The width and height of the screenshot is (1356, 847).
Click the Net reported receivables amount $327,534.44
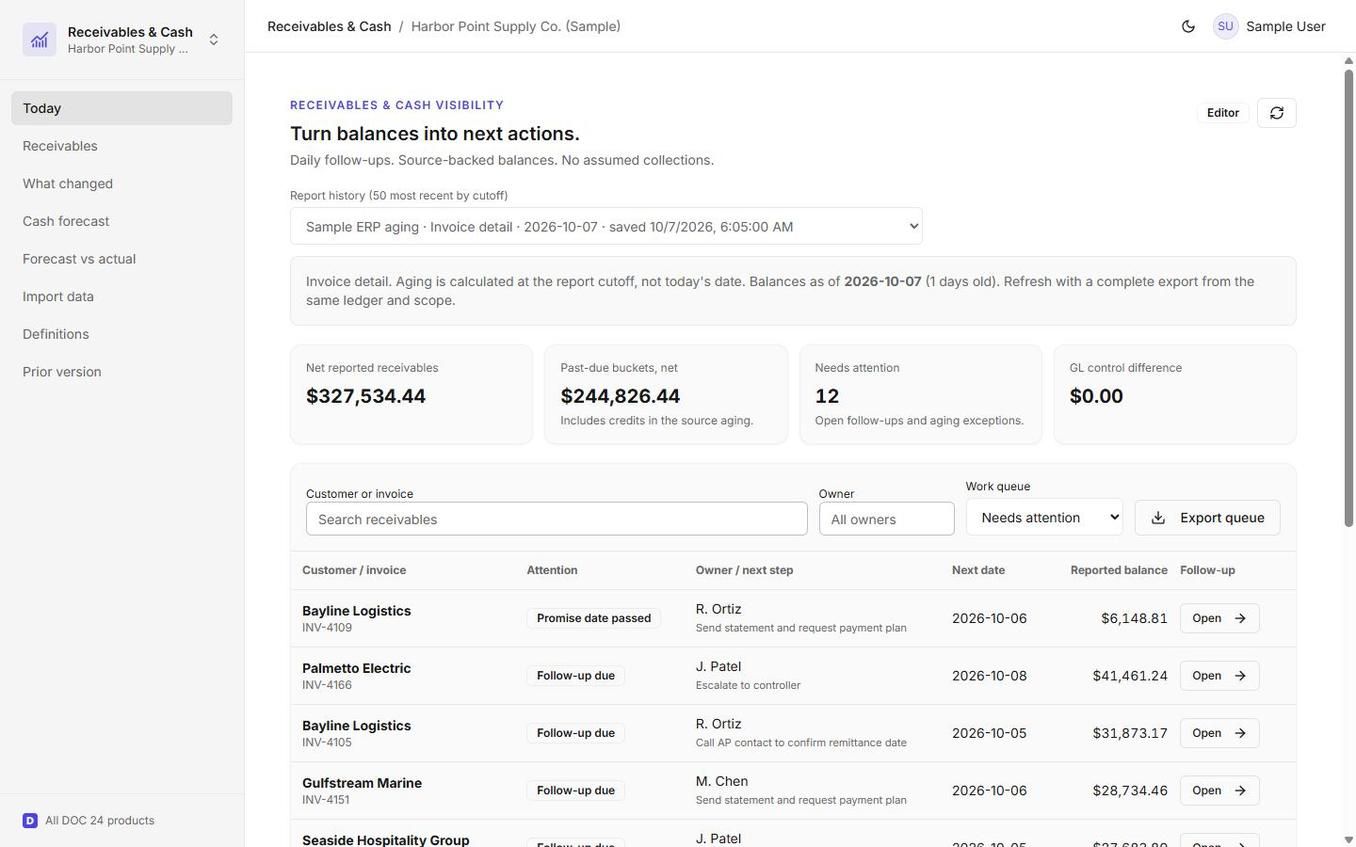(366, 397)
